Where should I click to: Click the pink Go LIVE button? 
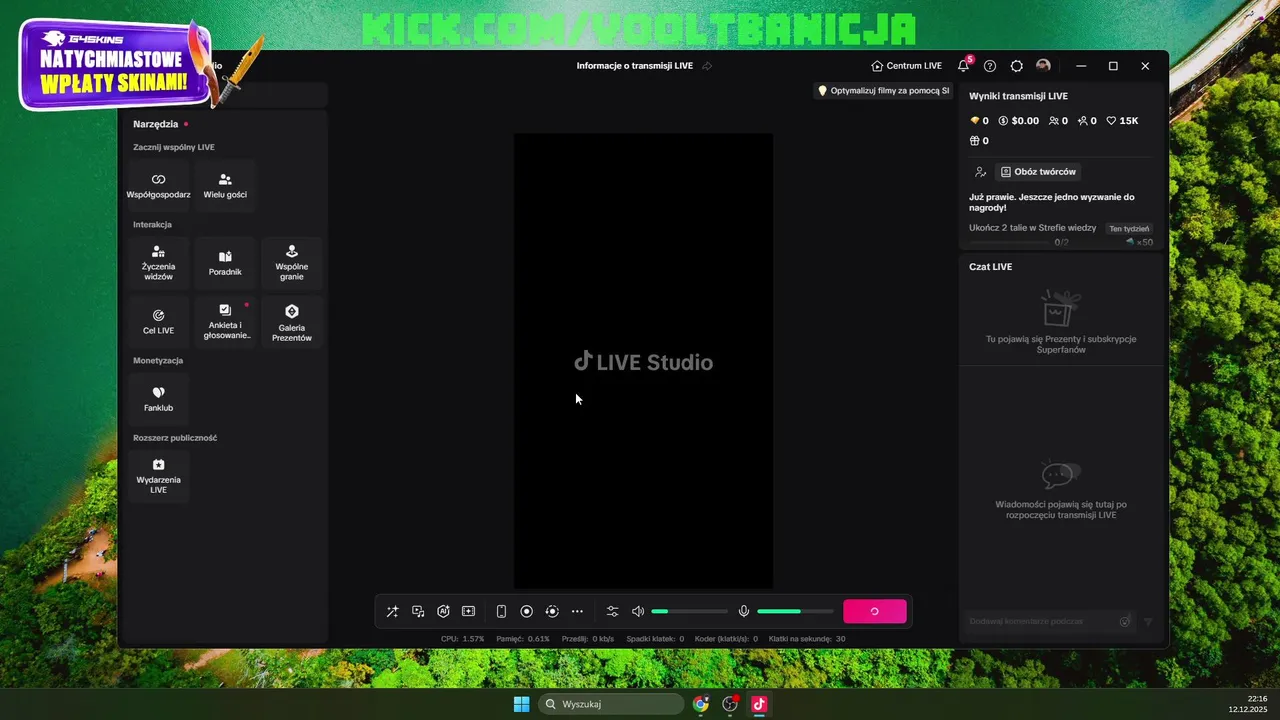click(x=875, y=611)
